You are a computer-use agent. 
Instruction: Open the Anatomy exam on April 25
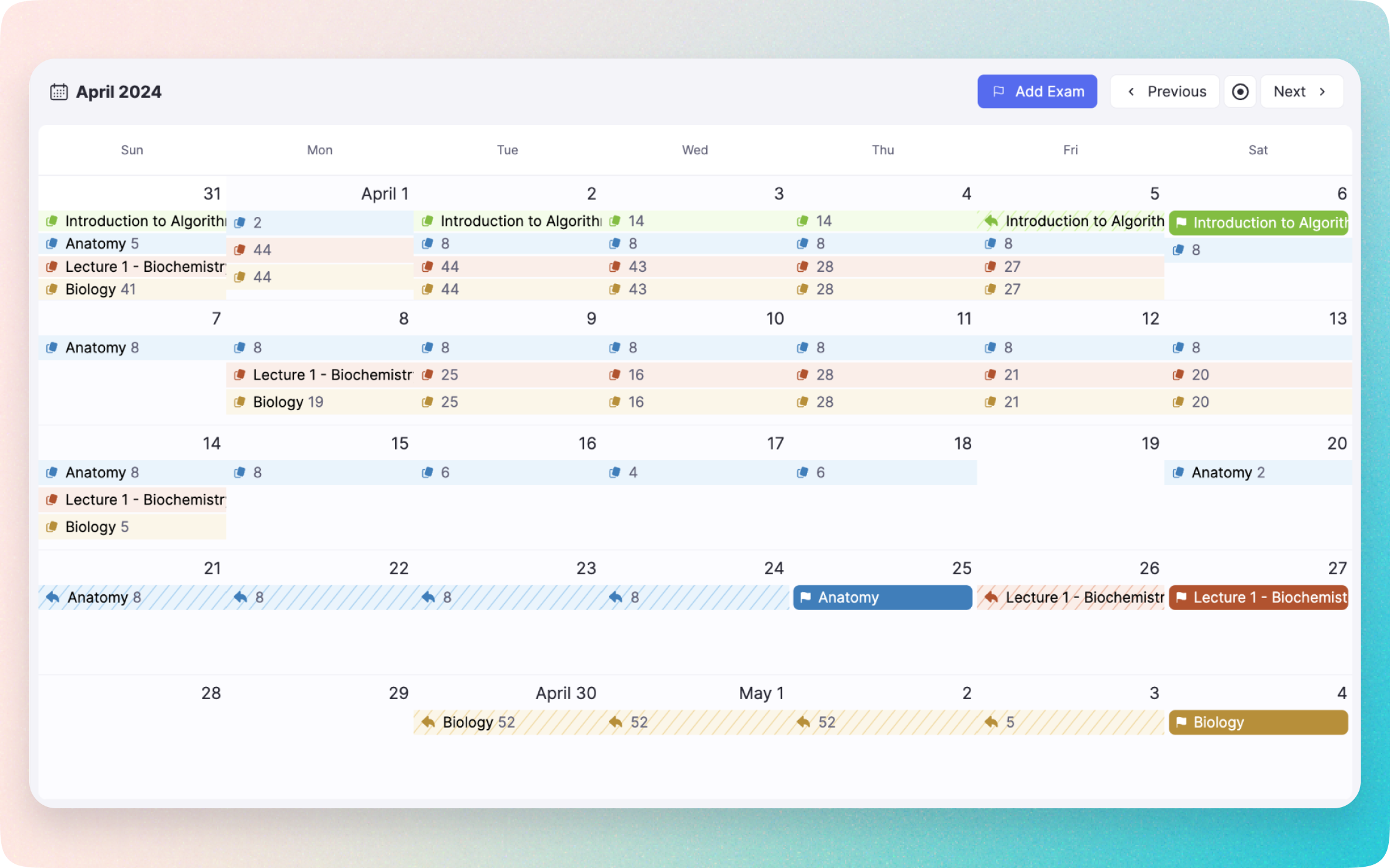pos(882,597)
